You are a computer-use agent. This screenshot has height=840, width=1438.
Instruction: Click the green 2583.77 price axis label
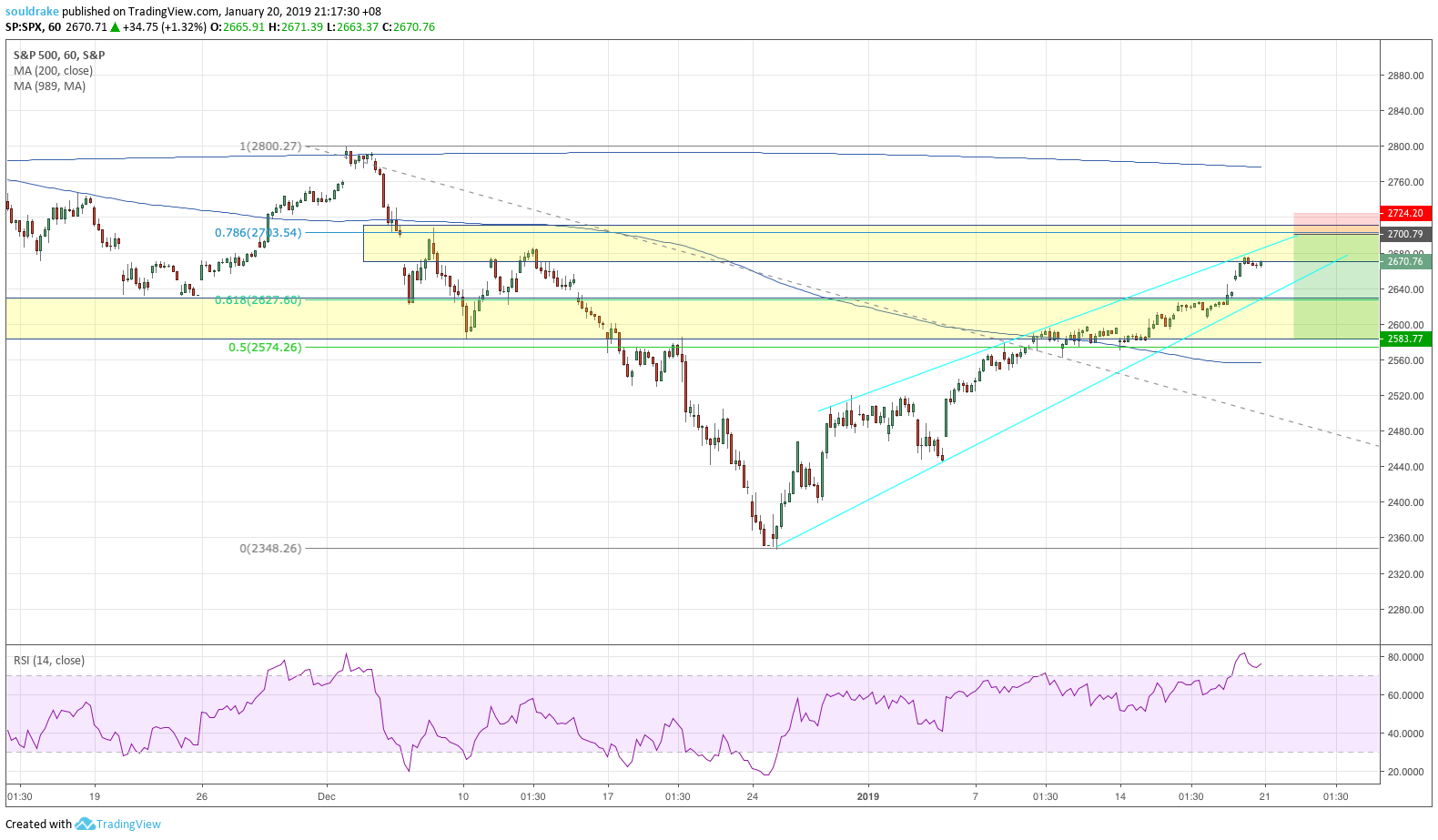[x=1406, y=339]
